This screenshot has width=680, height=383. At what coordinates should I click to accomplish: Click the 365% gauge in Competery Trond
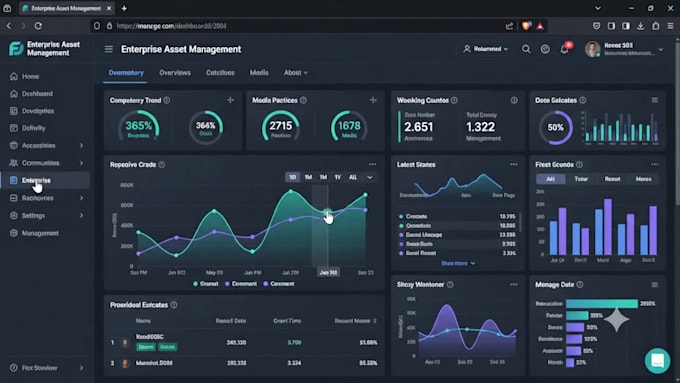click(139, 128)
